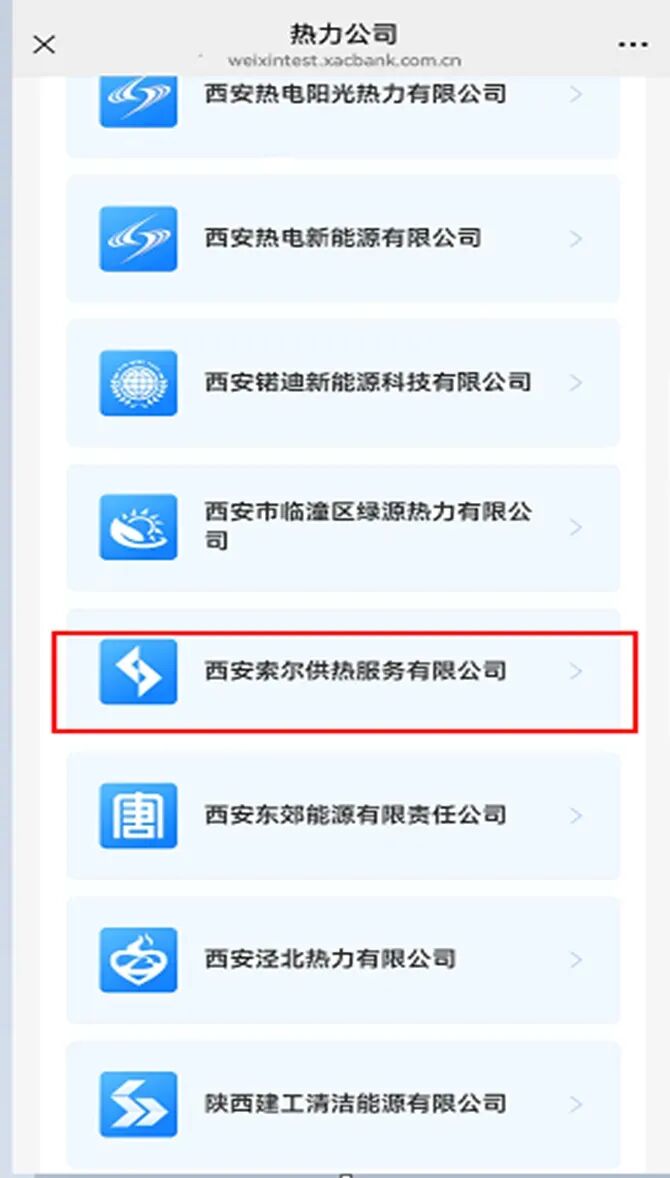Choose 西安泾北热力有限公司 from the list

click(343, 960)
